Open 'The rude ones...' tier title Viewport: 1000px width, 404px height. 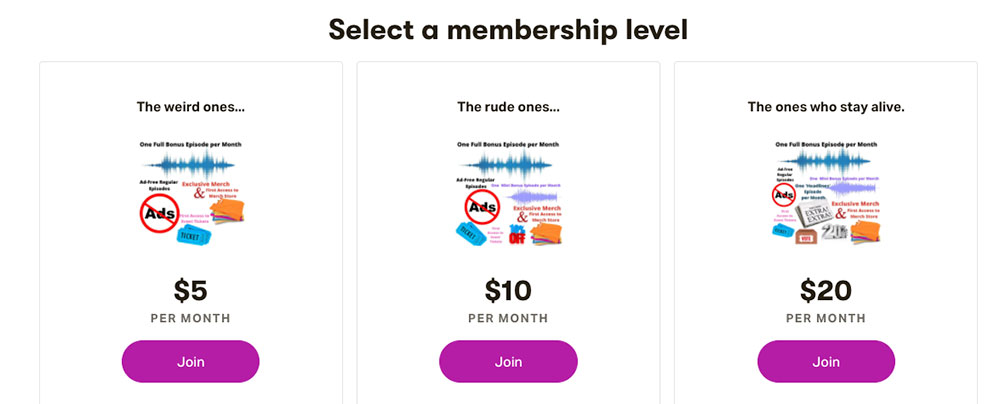click(x=508, y=107)
